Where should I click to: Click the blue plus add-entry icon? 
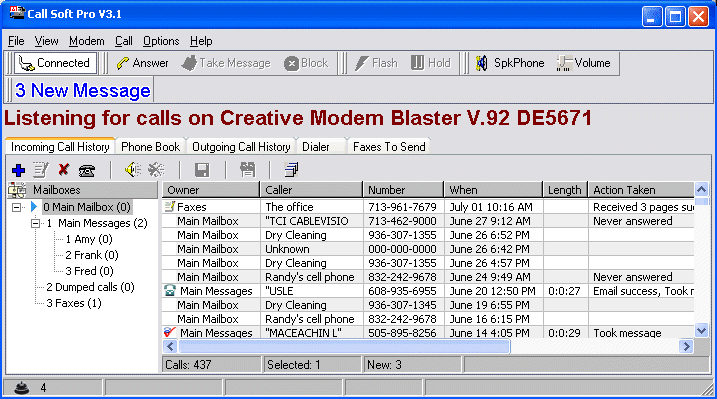[x=18, y=170]
